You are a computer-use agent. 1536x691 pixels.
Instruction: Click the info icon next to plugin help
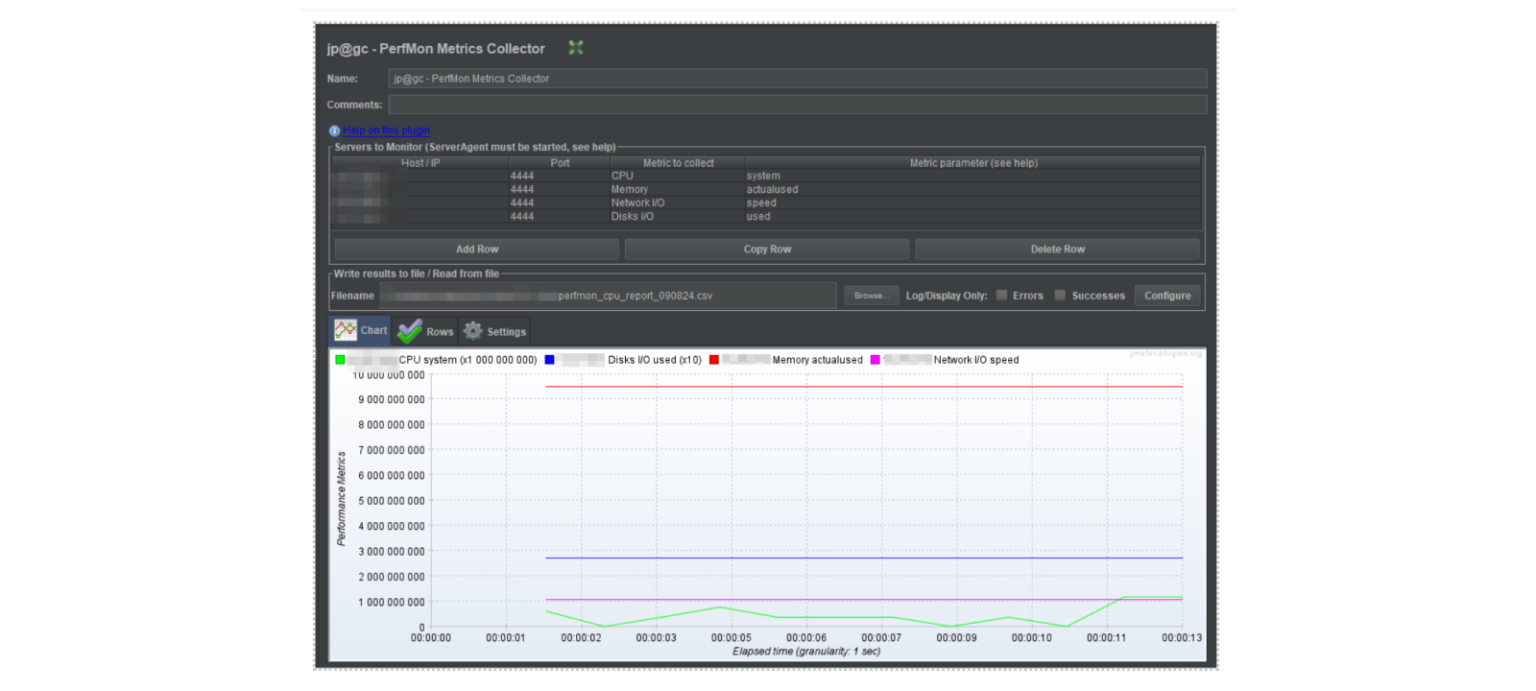coord(334,130)
